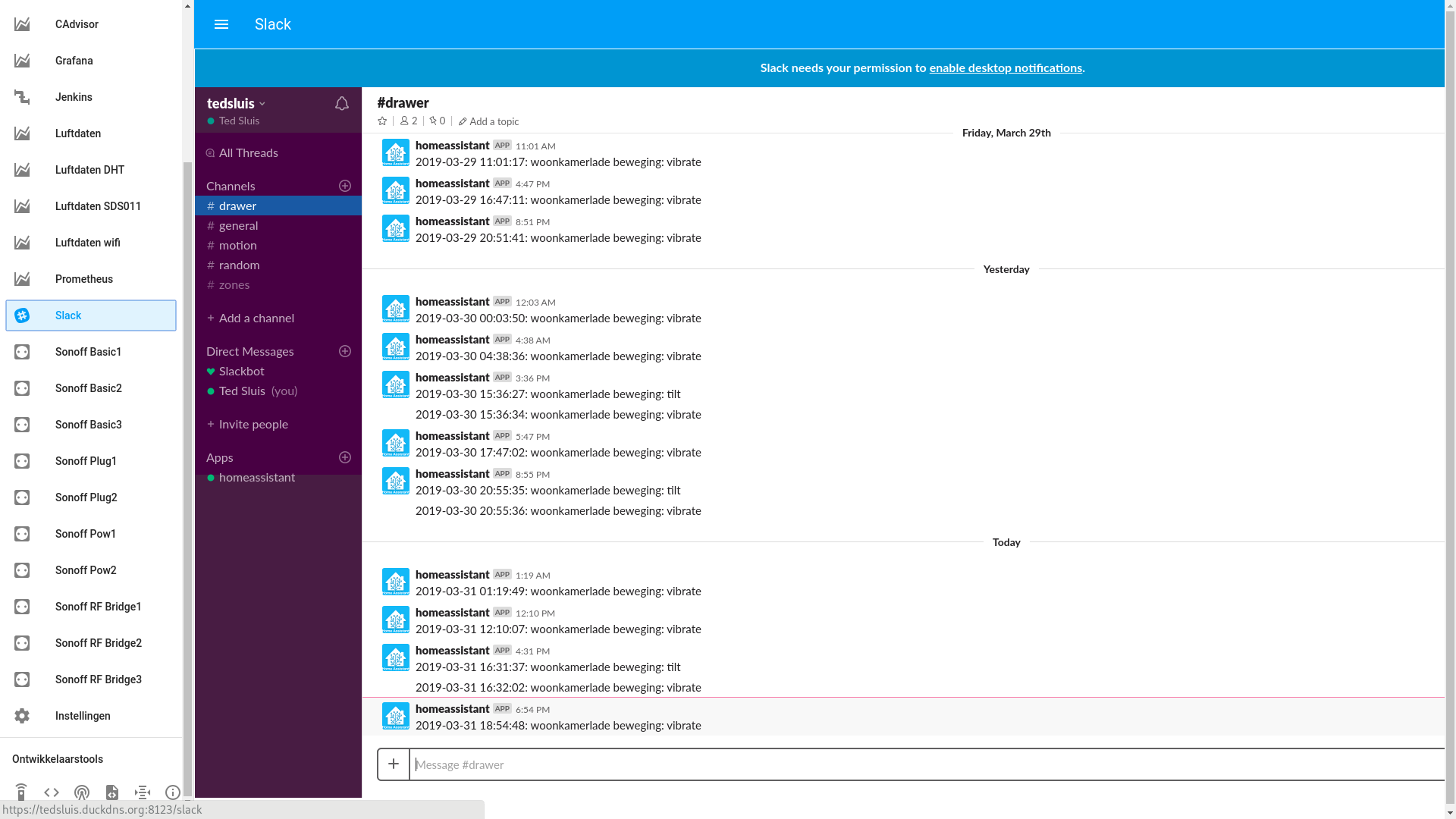Open the Services developer tool remote icon
The height and width of the screenshot is (819, 1456).
click(21, 792)
